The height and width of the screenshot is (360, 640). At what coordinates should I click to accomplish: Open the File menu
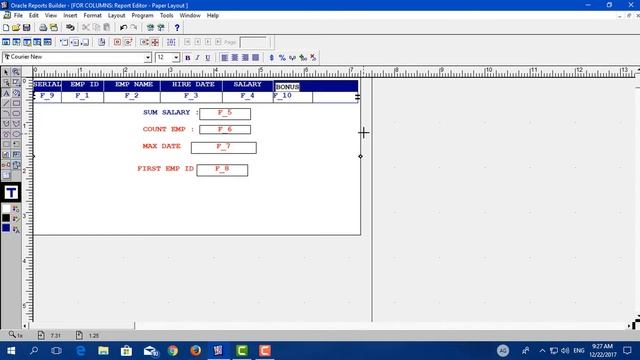coord(18,16)
